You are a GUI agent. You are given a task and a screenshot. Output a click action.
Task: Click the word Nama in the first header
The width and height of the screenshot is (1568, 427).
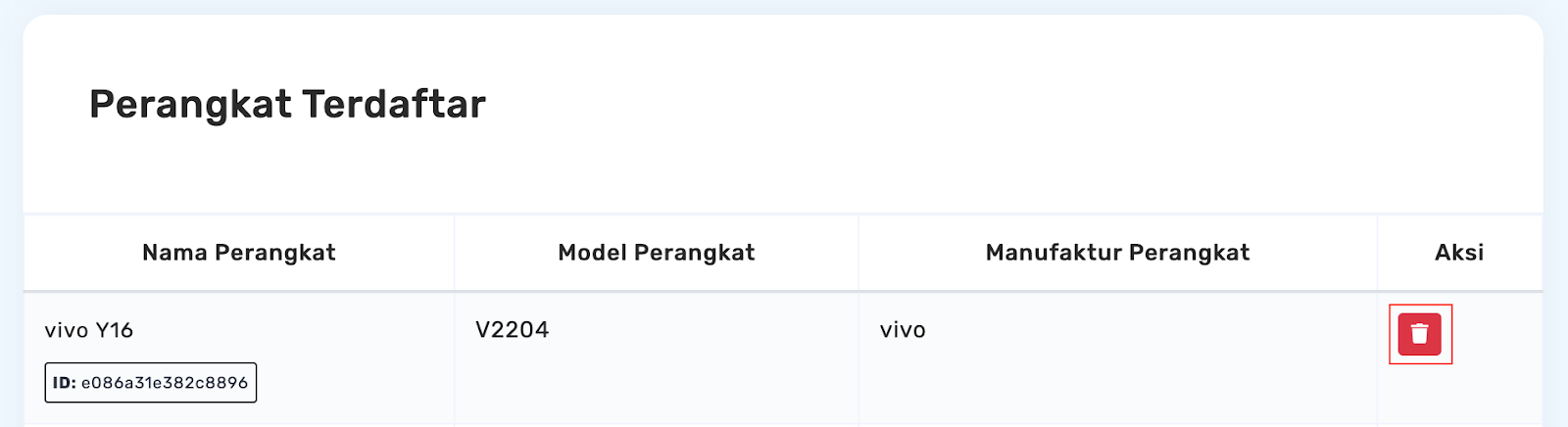click(x=174, y=253)
